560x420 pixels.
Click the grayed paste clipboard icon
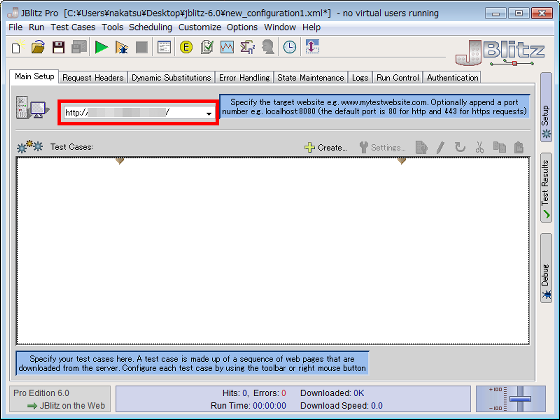click(x=519, y=147)
